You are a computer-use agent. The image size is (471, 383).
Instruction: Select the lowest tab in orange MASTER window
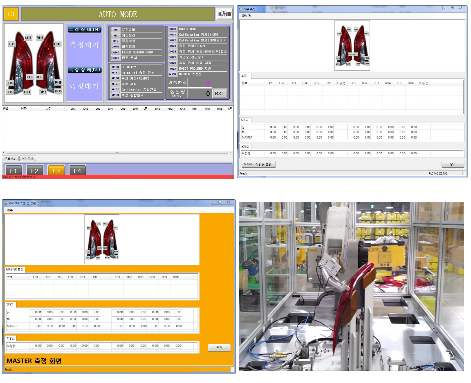[11, 338]
